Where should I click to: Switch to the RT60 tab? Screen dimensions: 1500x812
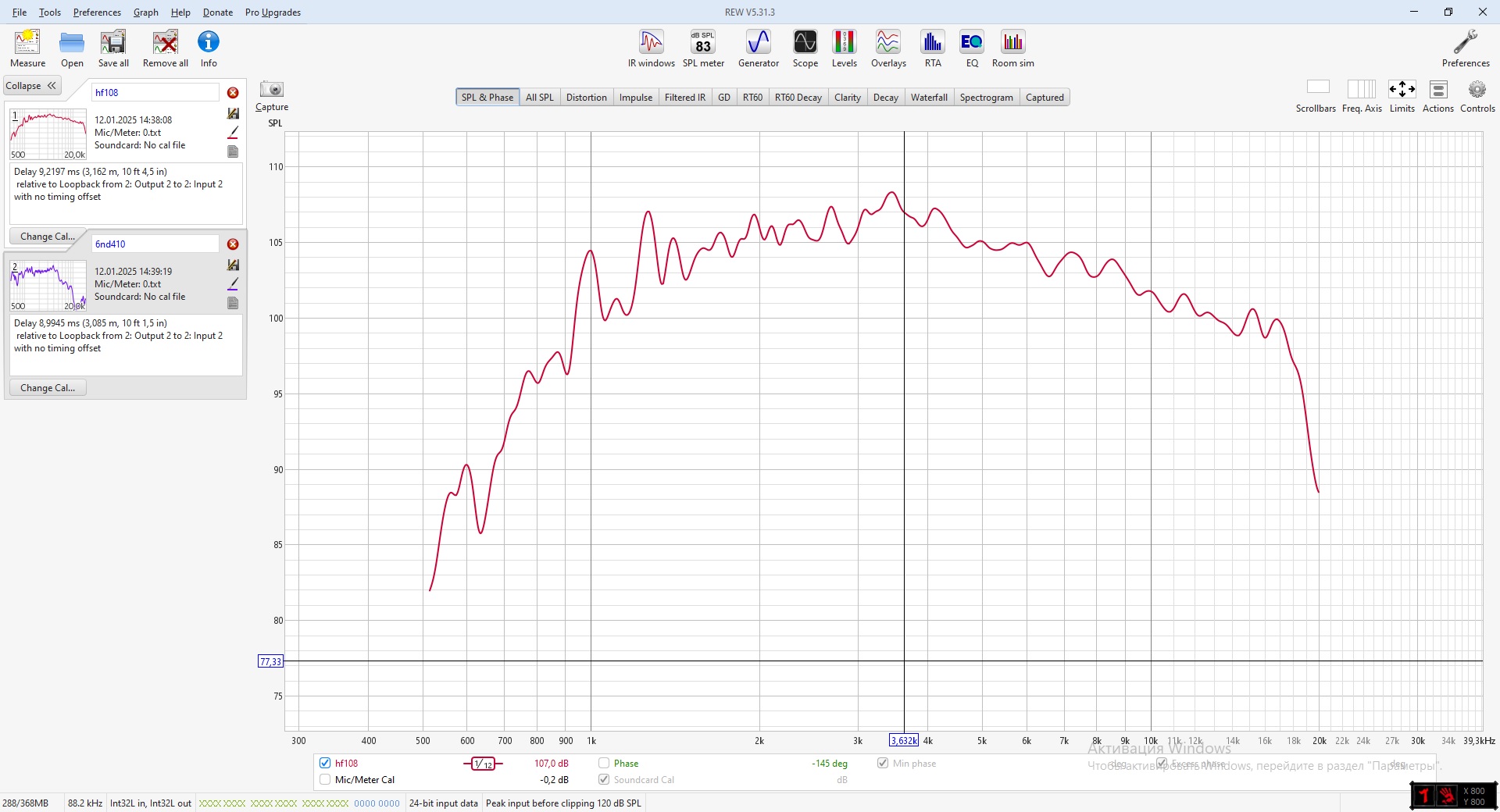(x=752, y=98)
